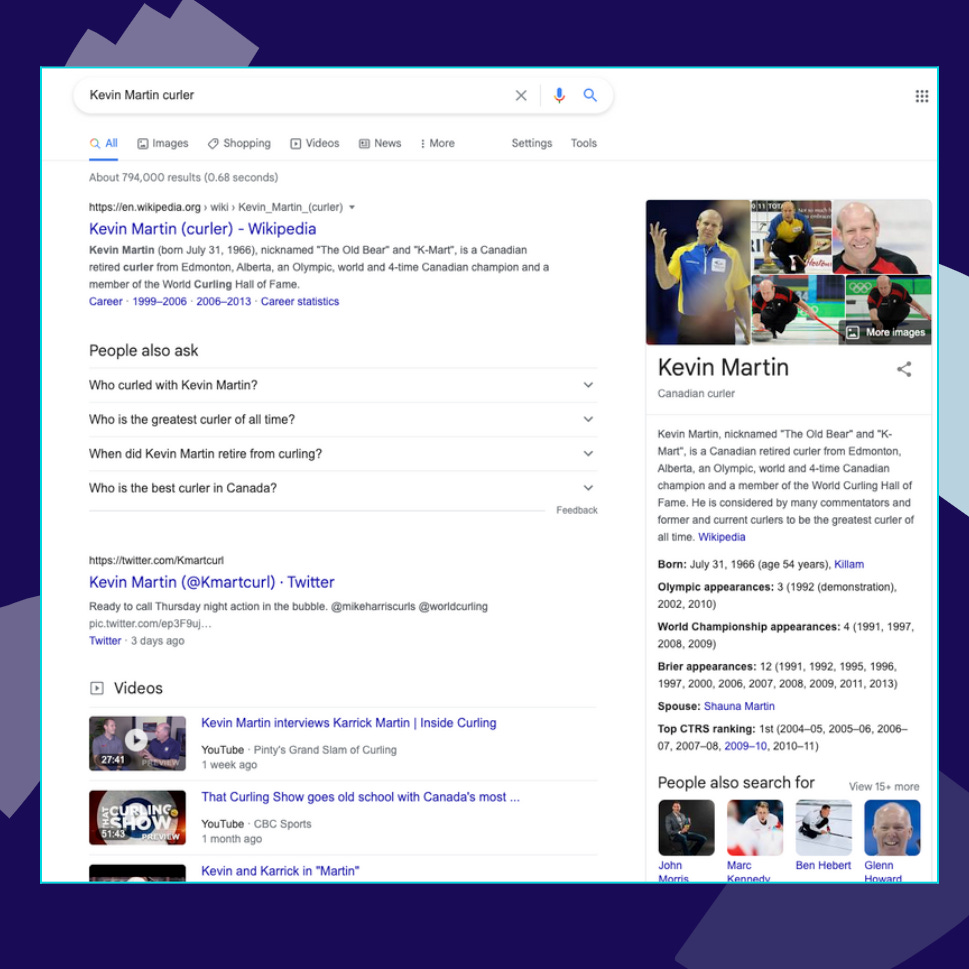Follow the 1999–2006 sitelink
The image size is (969, 969).
[x=159, y=302]
